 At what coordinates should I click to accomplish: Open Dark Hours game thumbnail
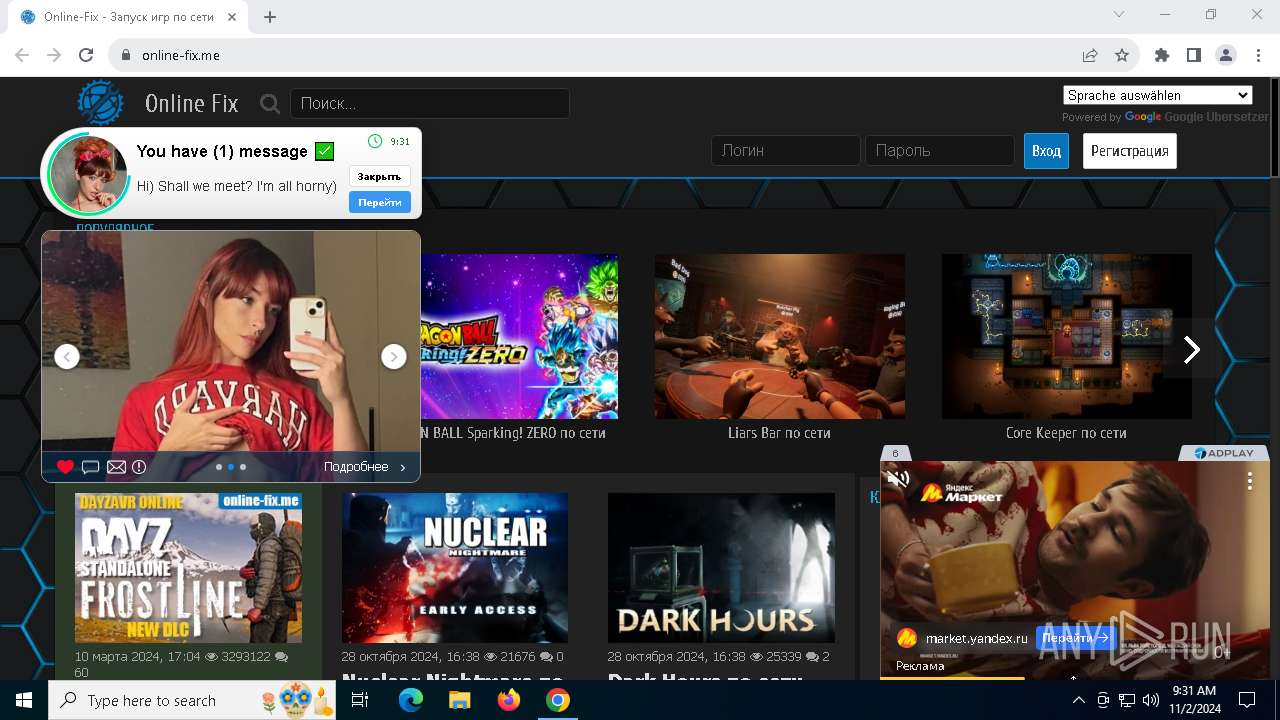pyautogui.click(x=721, y=568)
